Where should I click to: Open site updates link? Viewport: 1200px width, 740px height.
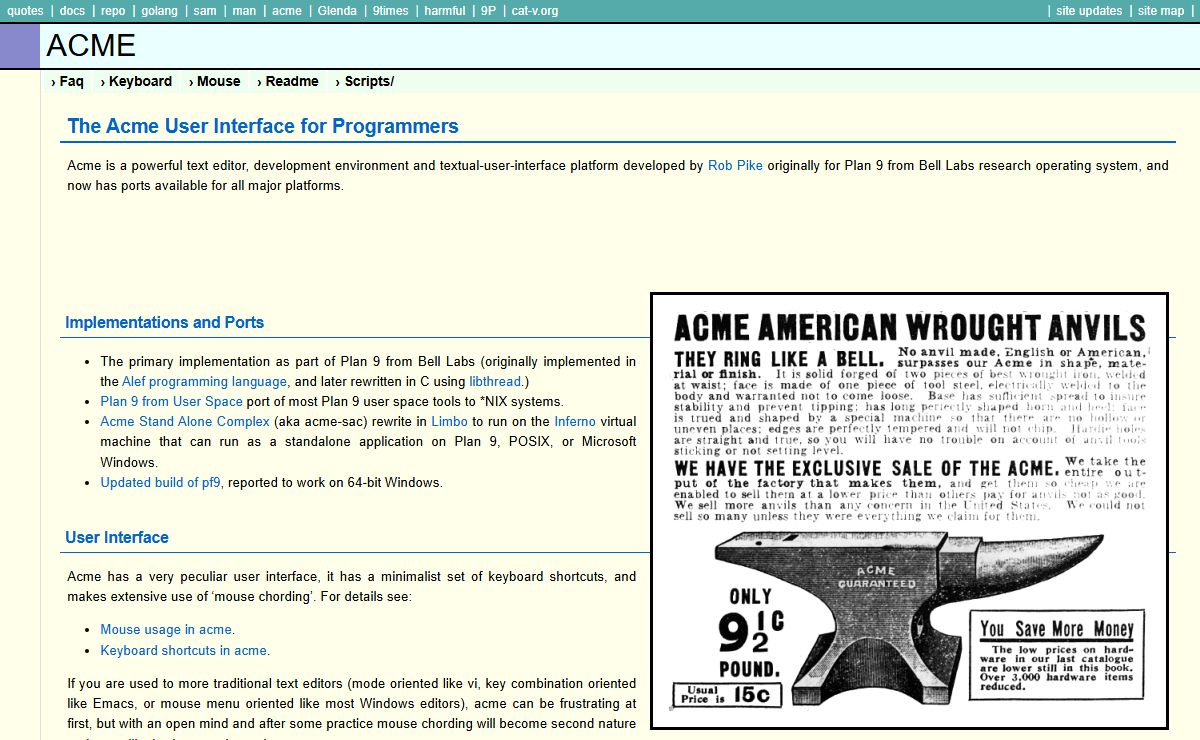pos(1089,11)
